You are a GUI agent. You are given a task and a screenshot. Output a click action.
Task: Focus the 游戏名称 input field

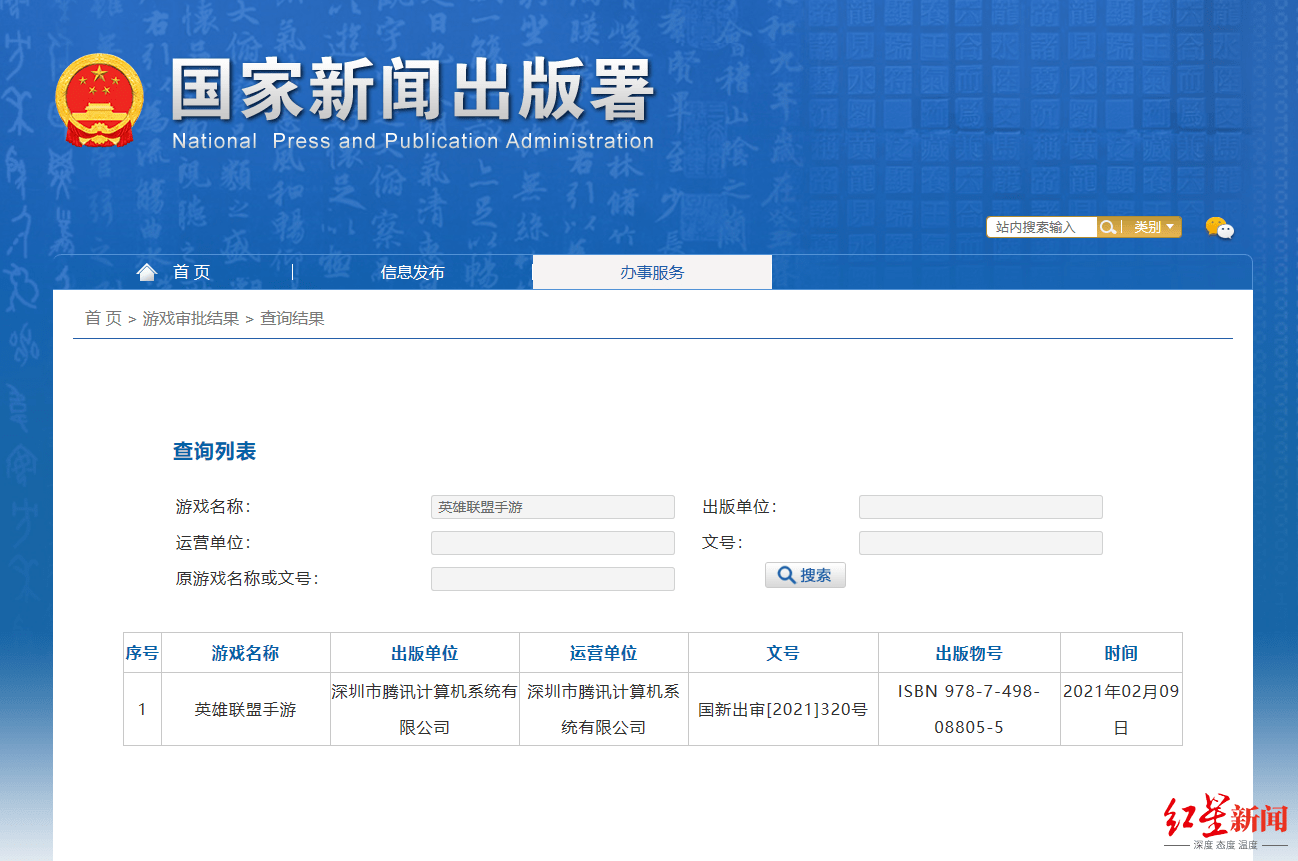[553, 507]
